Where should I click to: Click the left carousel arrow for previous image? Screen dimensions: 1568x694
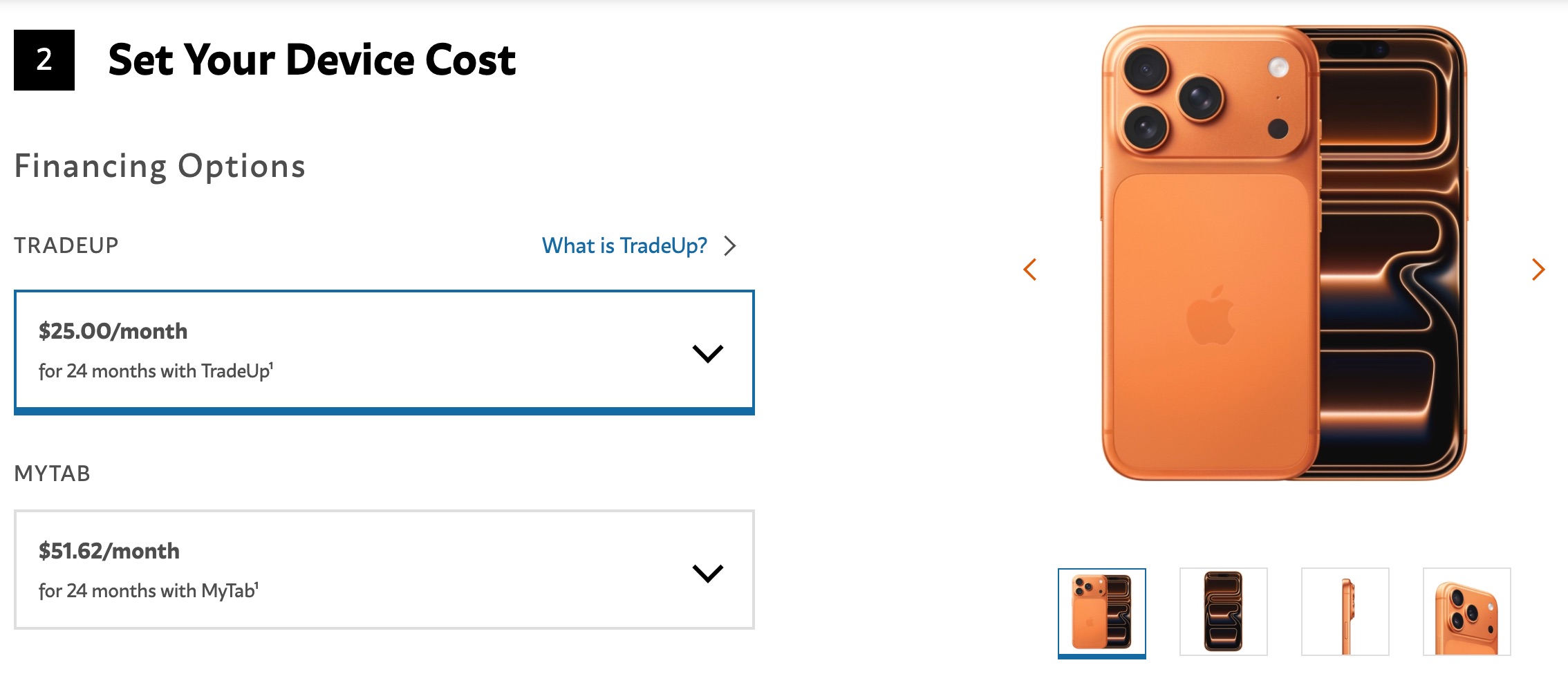(x=1030, y=270)
